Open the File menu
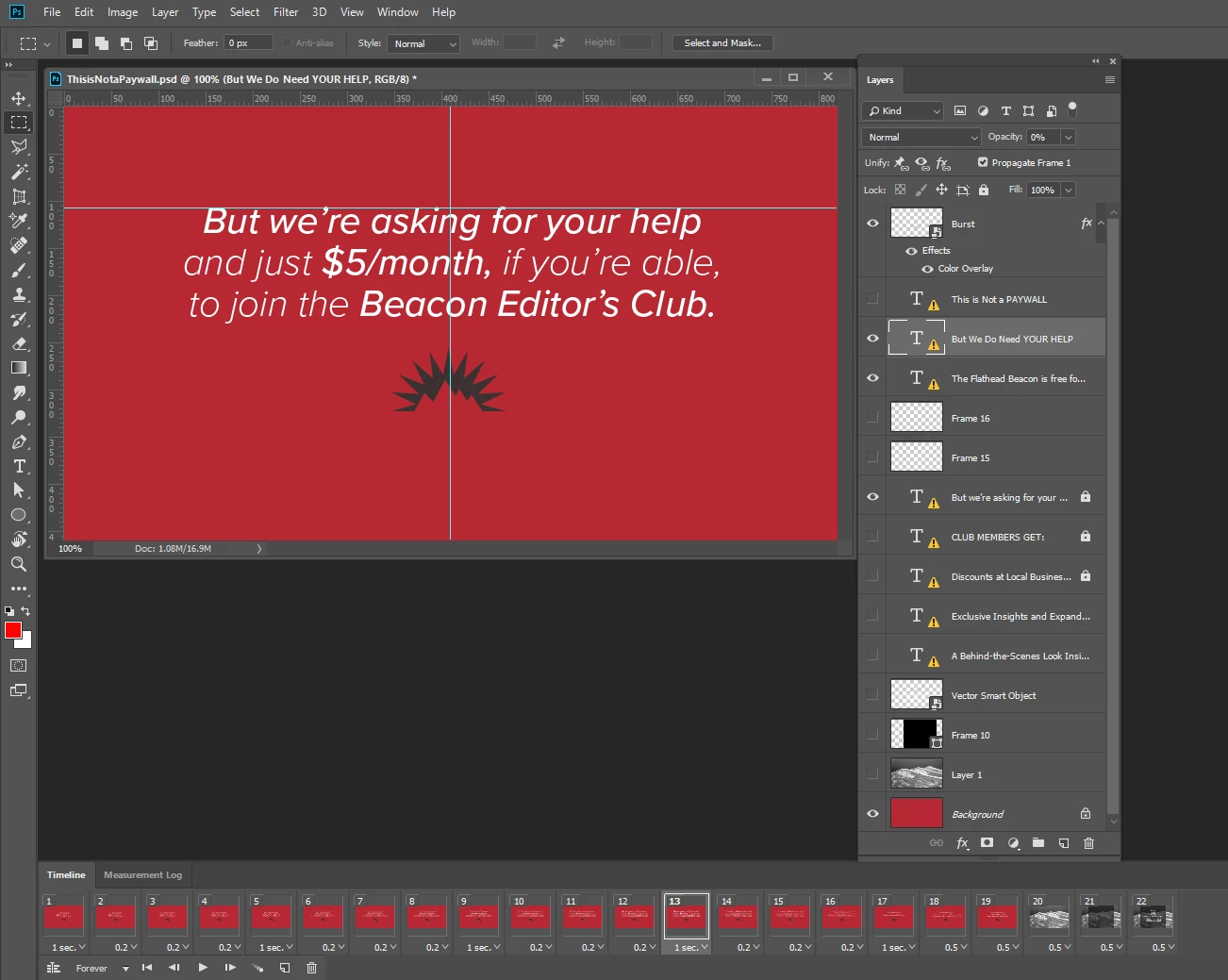1228x980 pixels. [x=52, y=12]
